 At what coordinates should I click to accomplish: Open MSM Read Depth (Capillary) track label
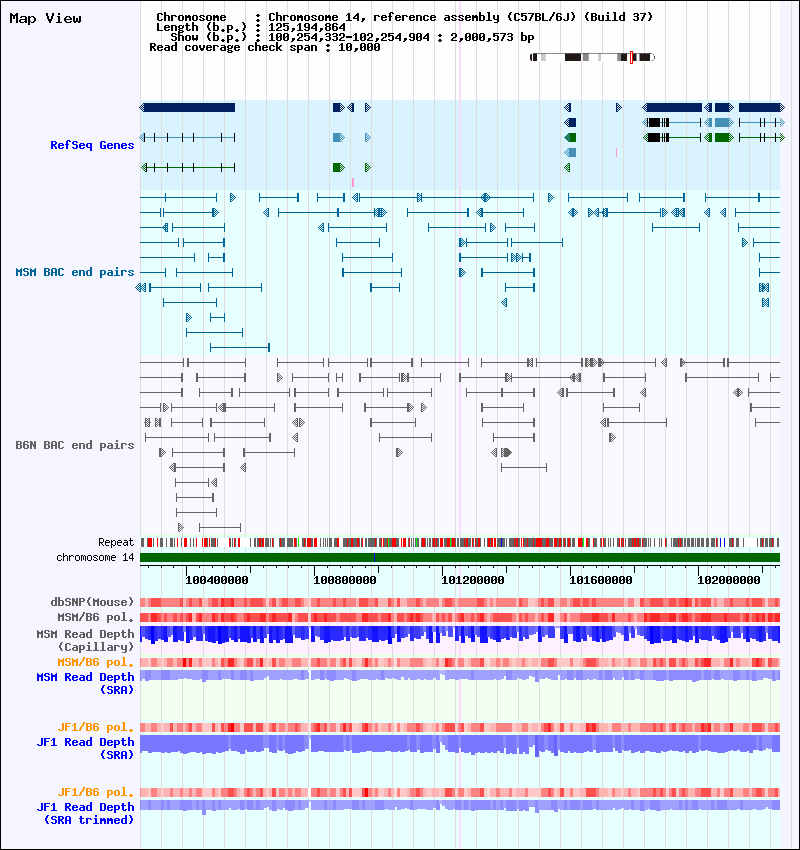(x=85, y=640)
